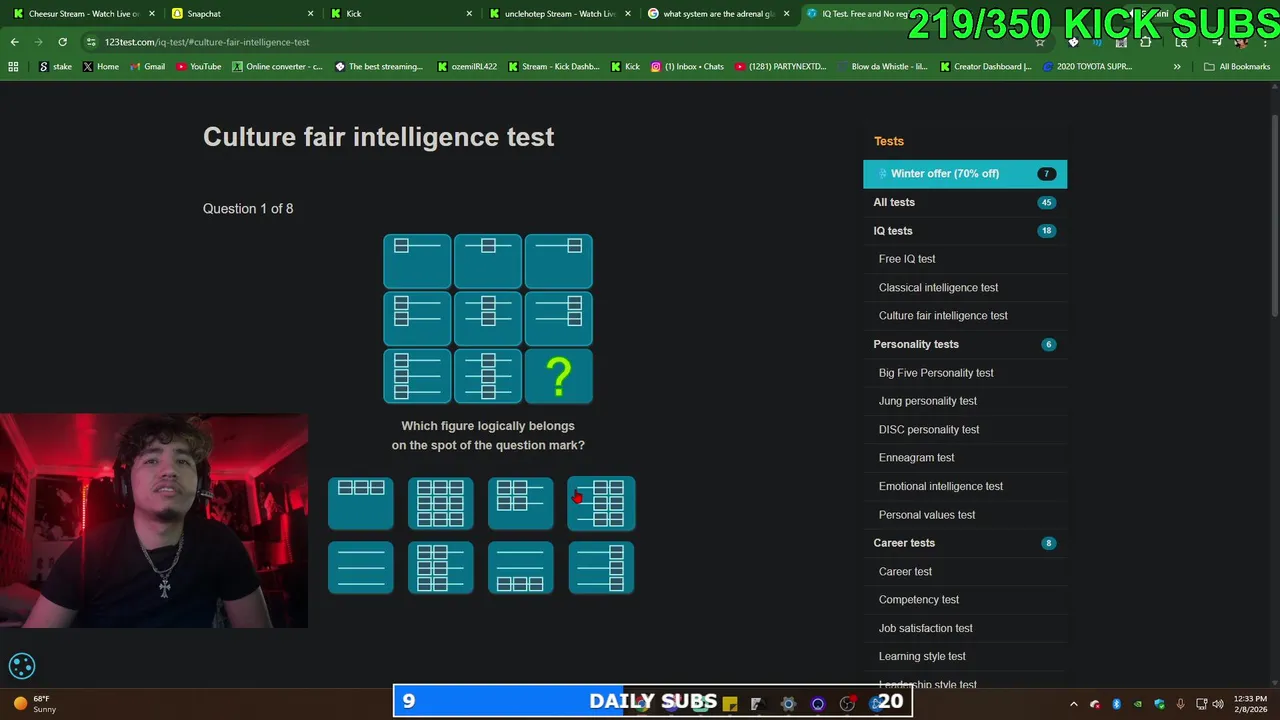Open the stake bookmark
Screen dimensions: 1280x720
tap(55, 67)
